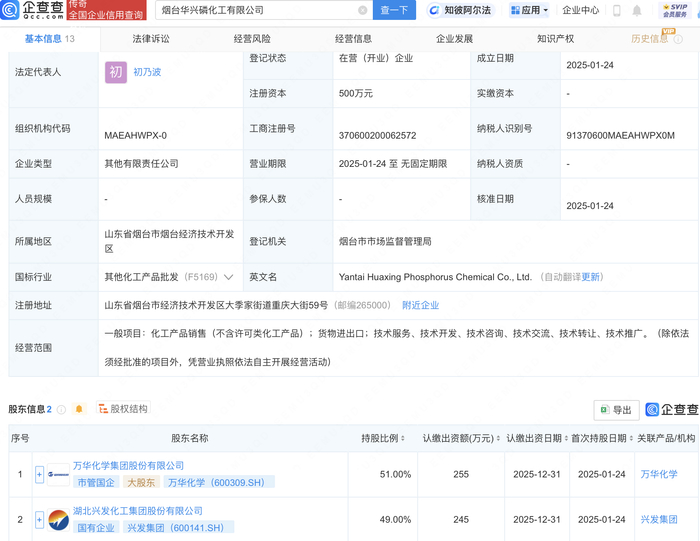Switch to the 知识产权 tab
The width and height of the screenshot is (700, 541).
click(x=555, y=39)
